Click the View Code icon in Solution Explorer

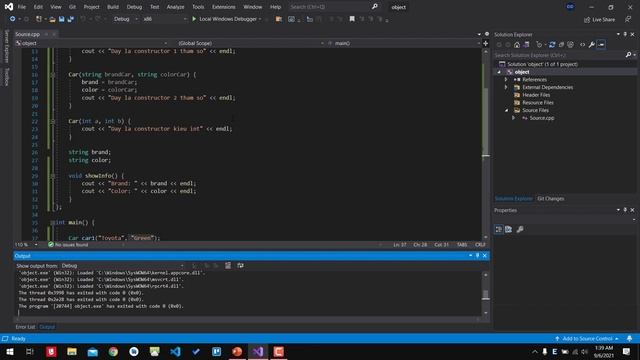[x=582, y=45]
